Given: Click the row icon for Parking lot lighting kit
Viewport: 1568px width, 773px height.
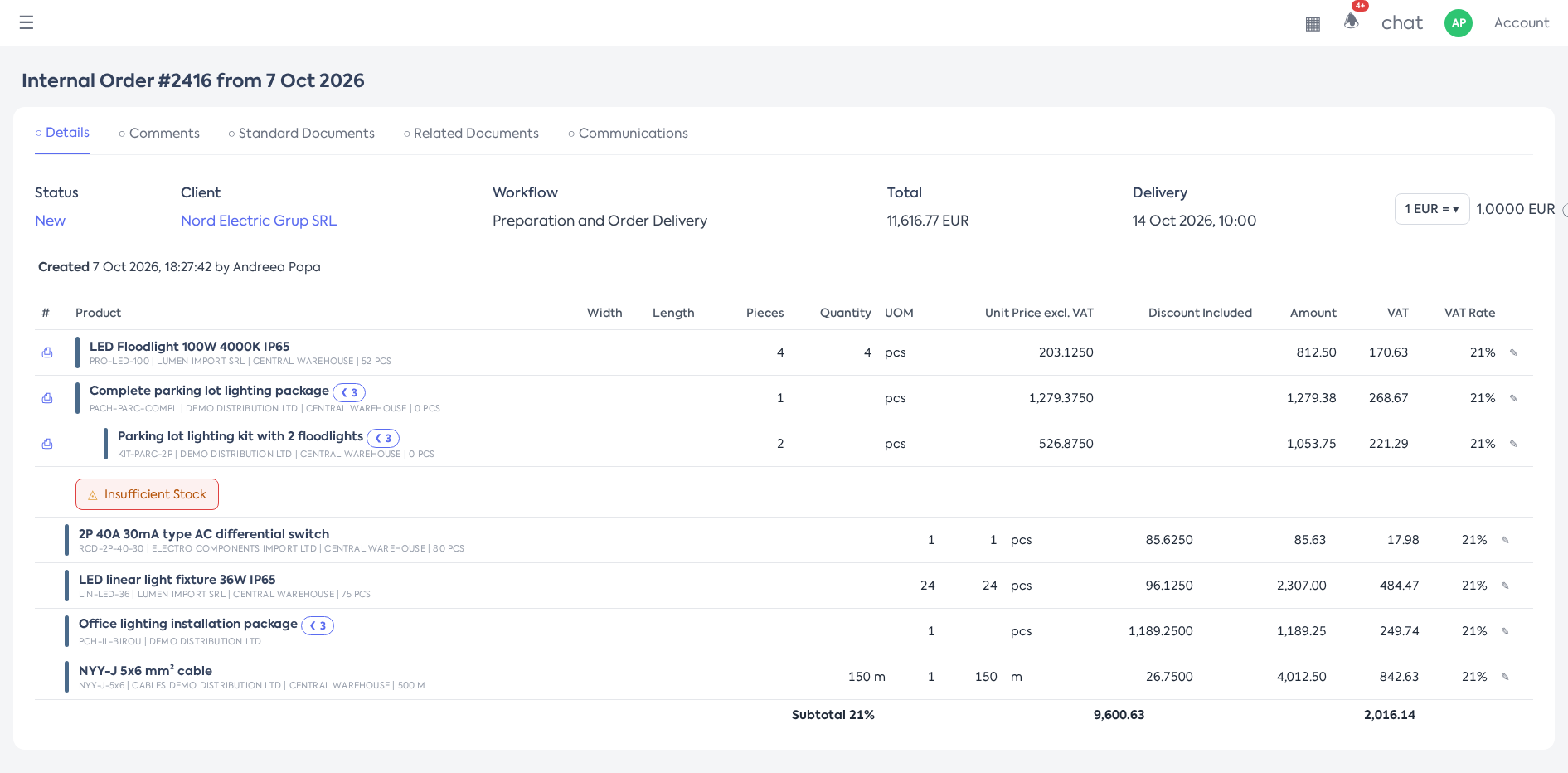Looking at the screenshot, I should pyautogui.click(x=47, y=444).
